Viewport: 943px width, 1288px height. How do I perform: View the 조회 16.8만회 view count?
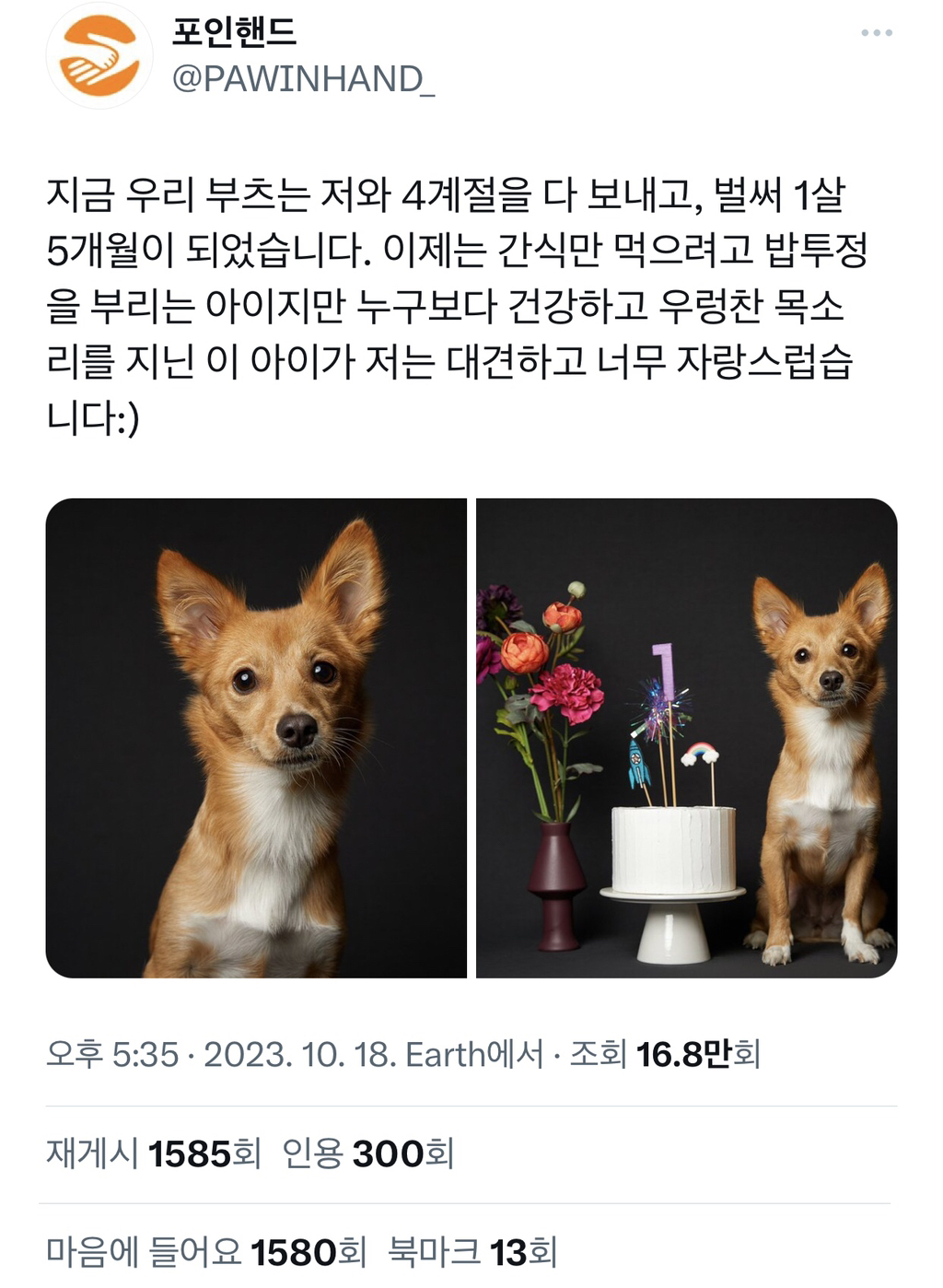pyautogui.click(x=665, y=1054)
